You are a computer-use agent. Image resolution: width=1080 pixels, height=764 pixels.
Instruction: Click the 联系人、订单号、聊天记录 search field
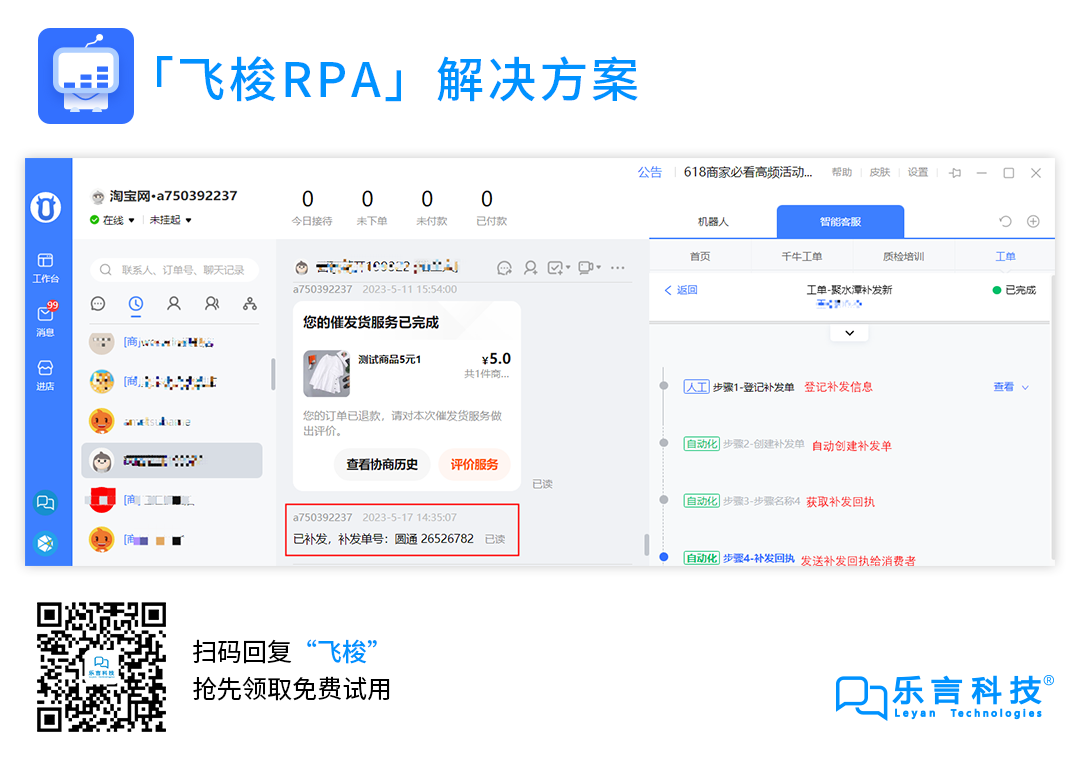[x=175, y=269]
